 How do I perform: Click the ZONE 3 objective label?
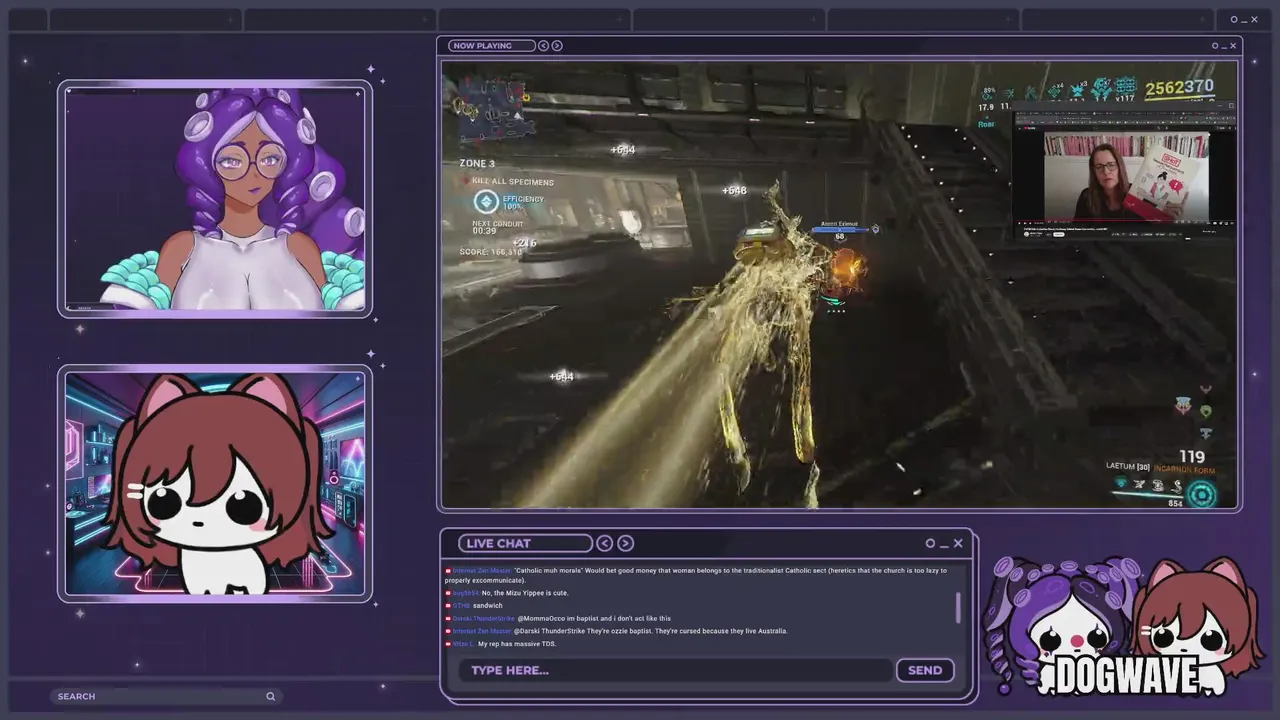tap(477, 163)
